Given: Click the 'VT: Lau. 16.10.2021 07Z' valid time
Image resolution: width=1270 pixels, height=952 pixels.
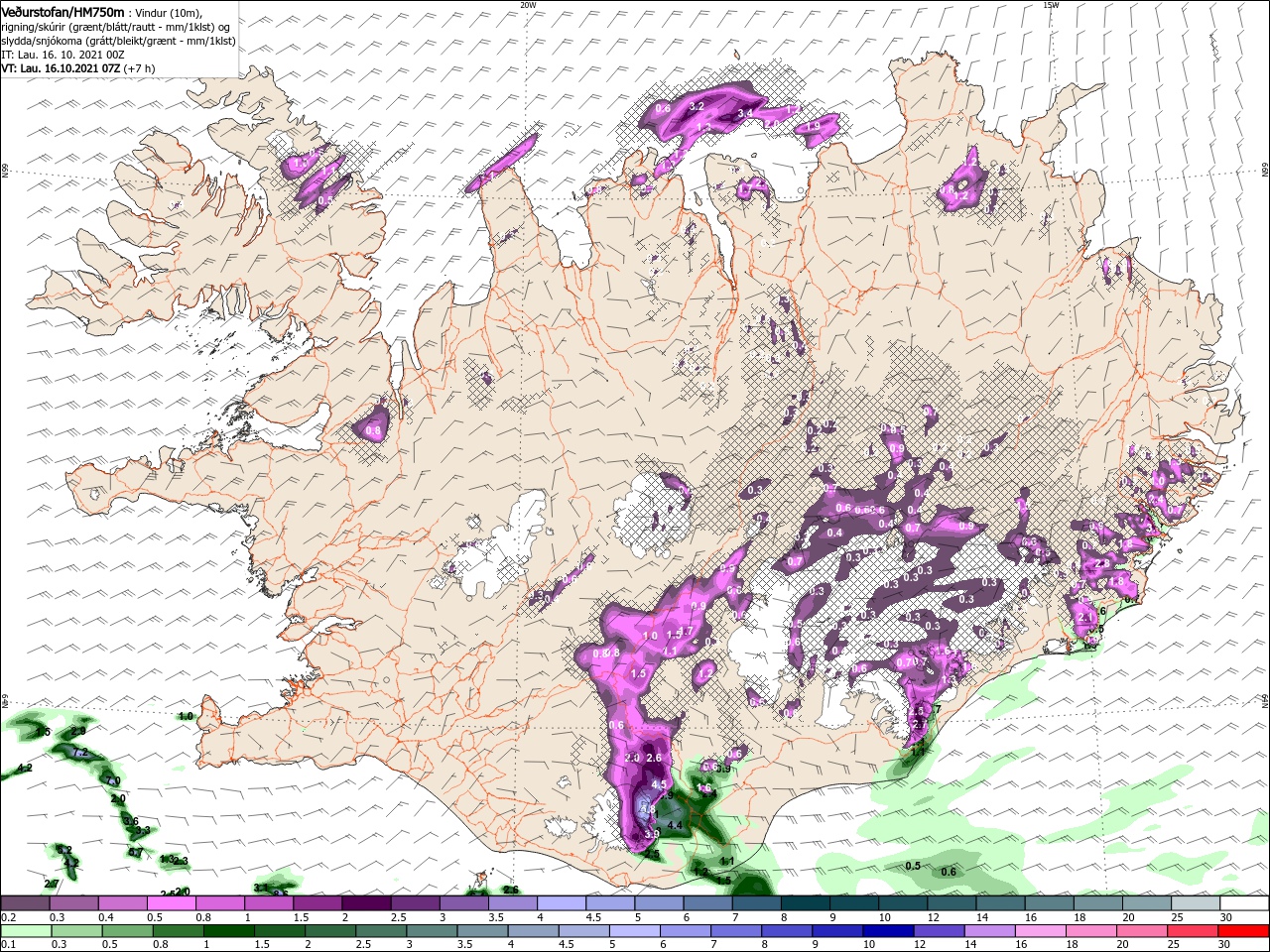Looking at the screenshot, I should 61,68.
